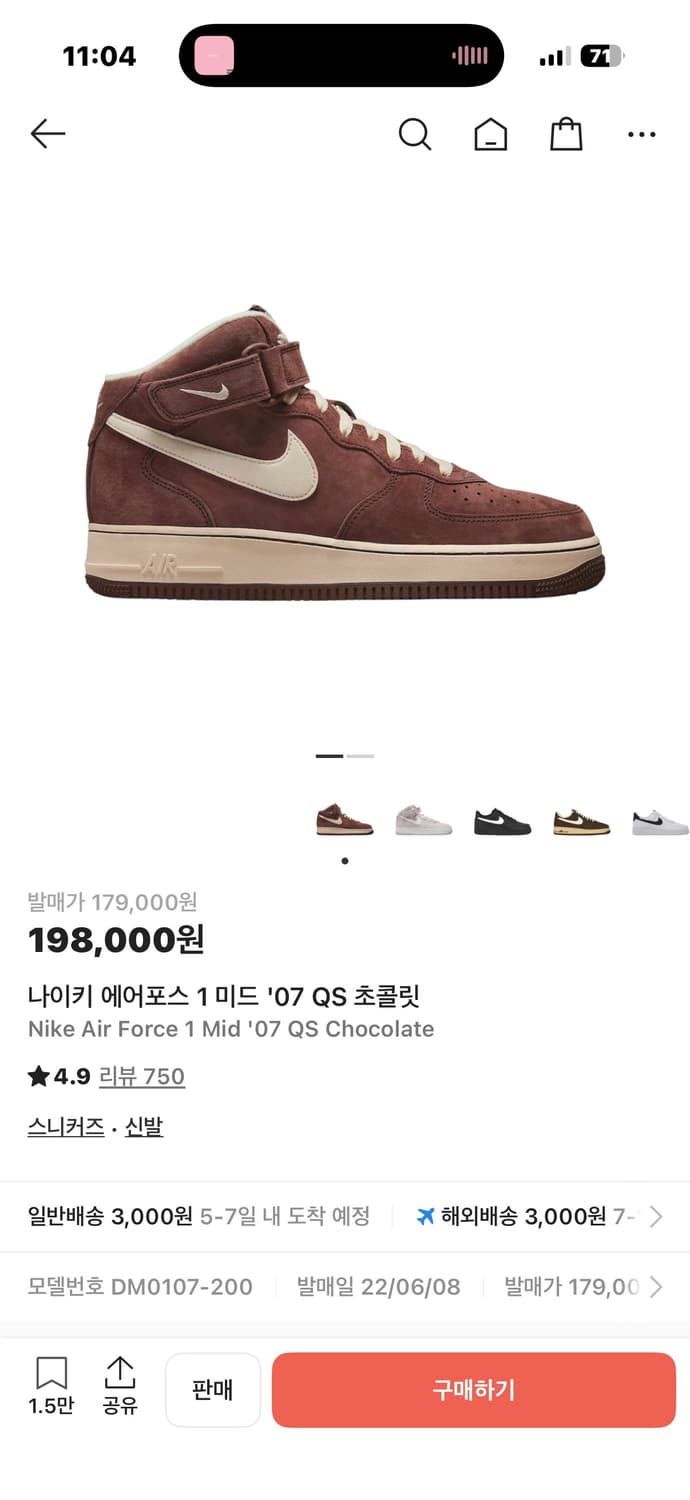The width and height of the screenshot is (690, 1500).
Task: Select the black shoe color thumbnail
Action: coord(502,822)
